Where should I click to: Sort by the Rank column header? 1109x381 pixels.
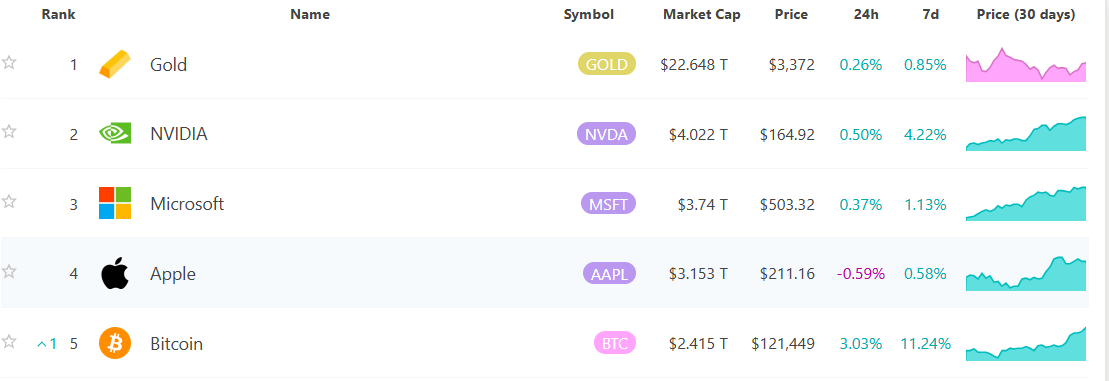point(59,14)
